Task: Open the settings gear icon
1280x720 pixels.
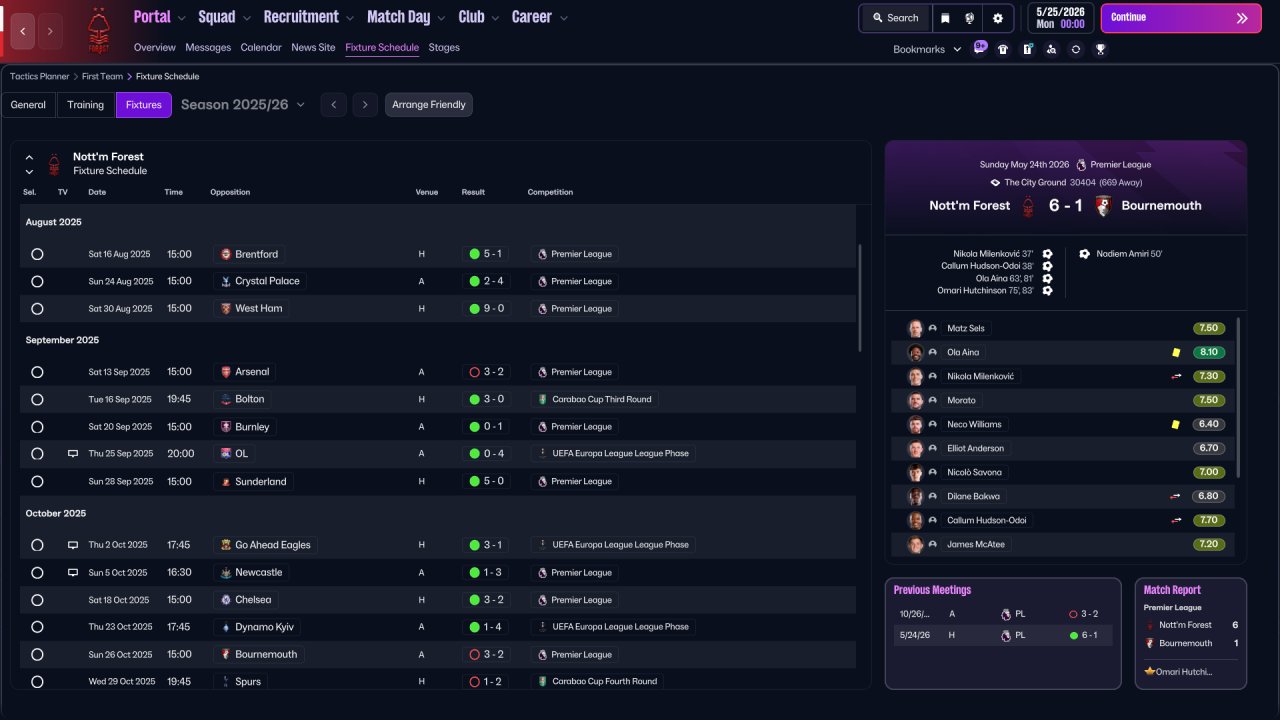Action: (x=997, y=18)
